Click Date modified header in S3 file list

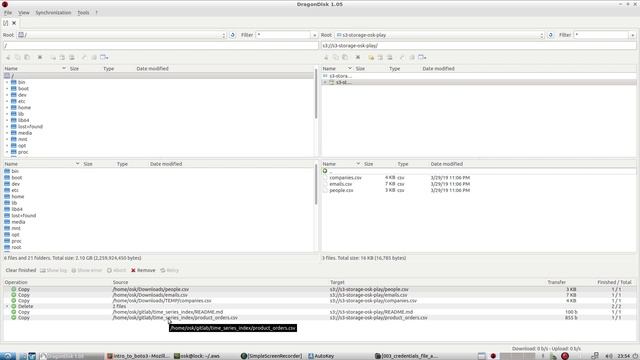[447, 164]
